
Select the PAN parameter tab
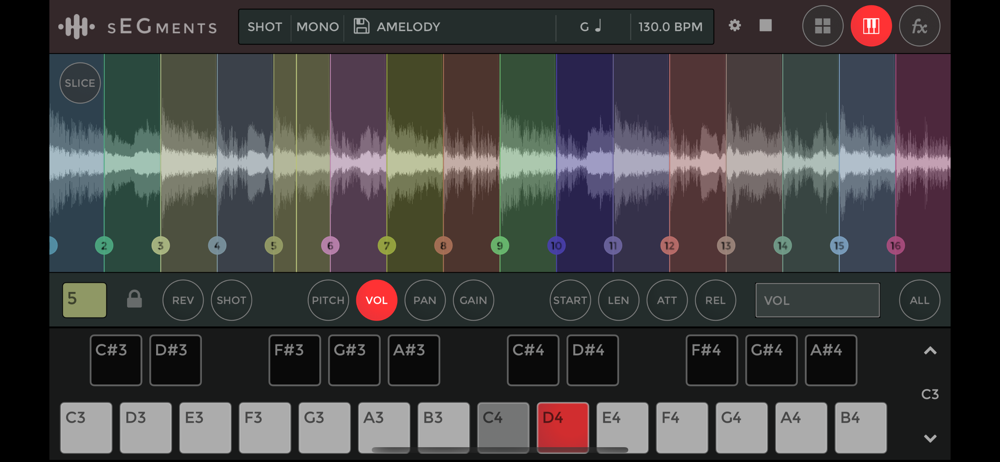click(425, 300)
